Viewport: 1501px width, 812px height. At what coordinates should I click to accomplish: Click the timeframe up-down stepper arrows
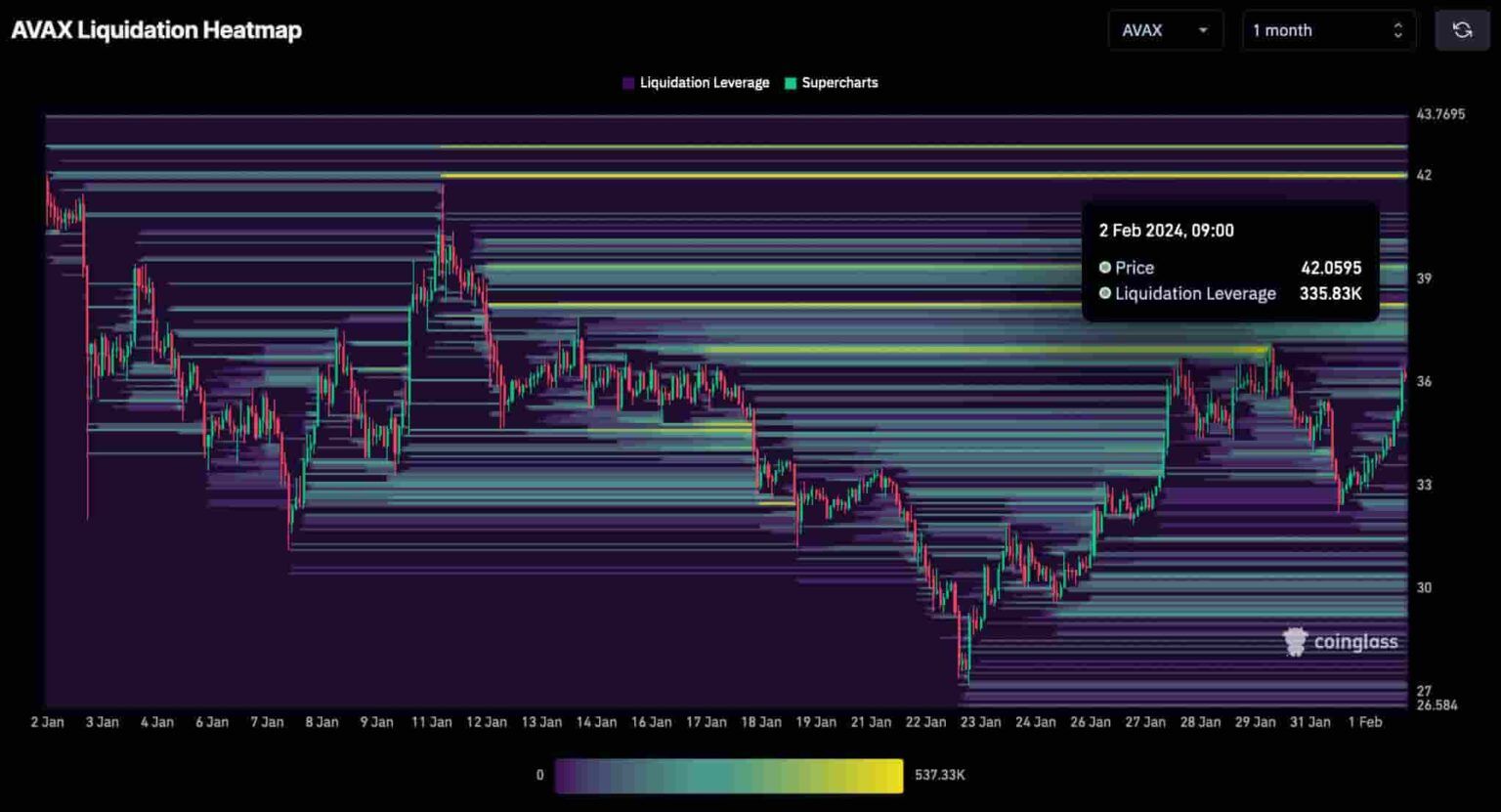[x=1397, y=30]
